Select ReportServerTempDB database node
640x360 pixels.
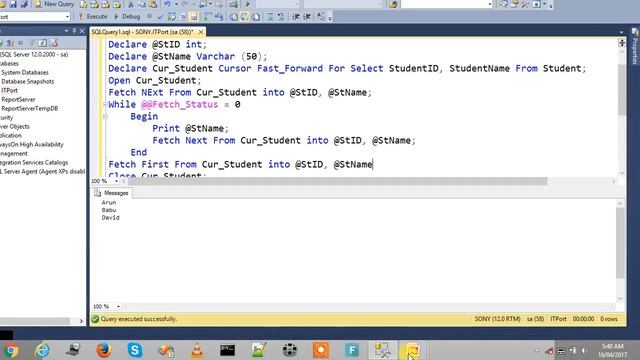tap(29, 108)
